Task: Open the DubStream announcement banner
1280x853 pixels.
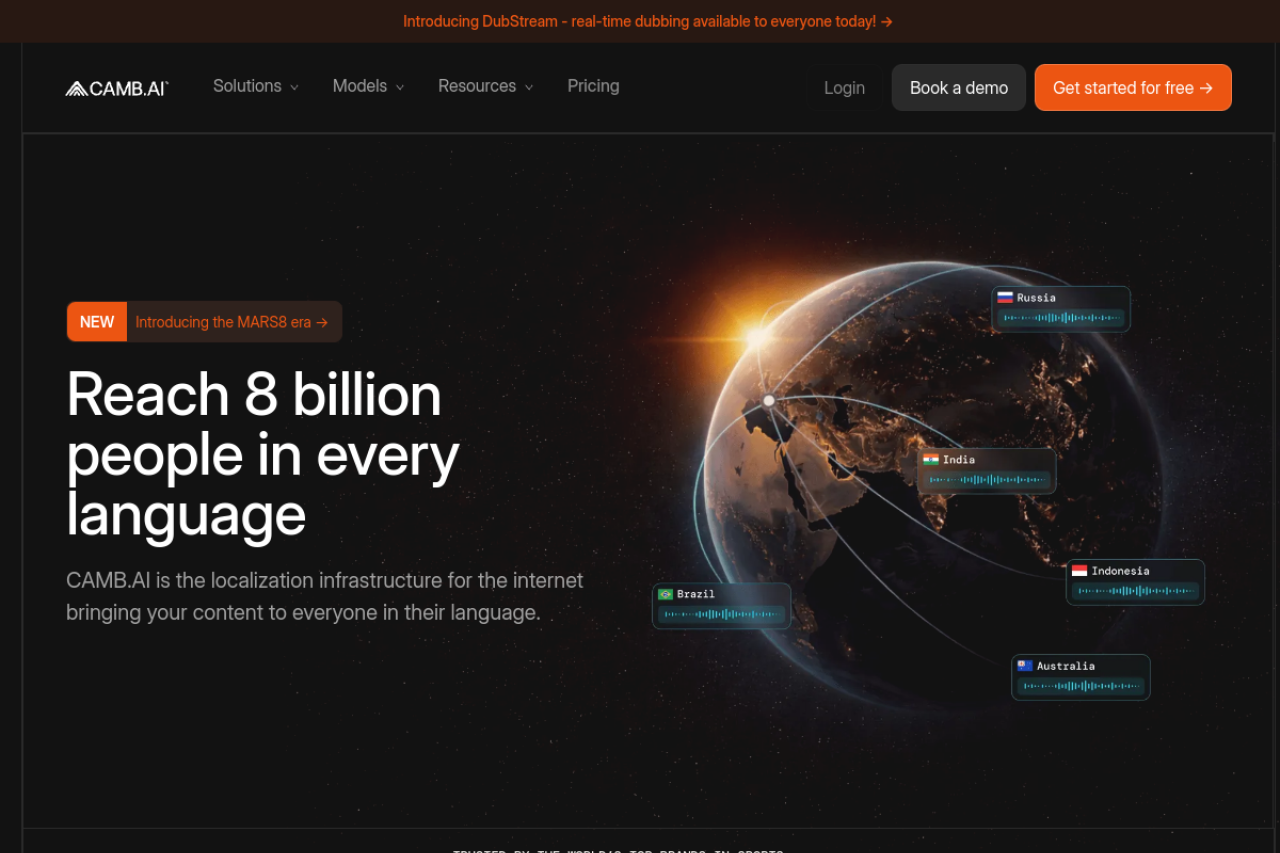Action: click(647, 21)
